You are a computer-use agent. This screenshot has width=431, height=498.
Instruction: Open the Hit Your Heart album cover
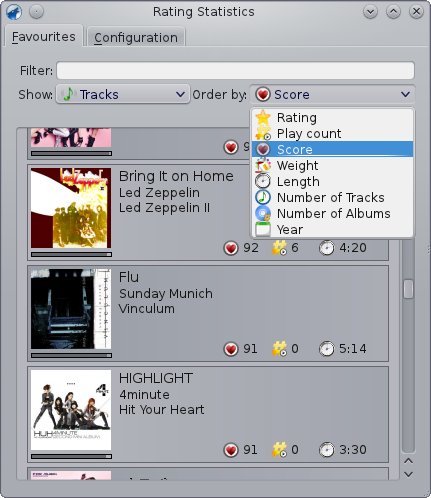click(71, 410)
